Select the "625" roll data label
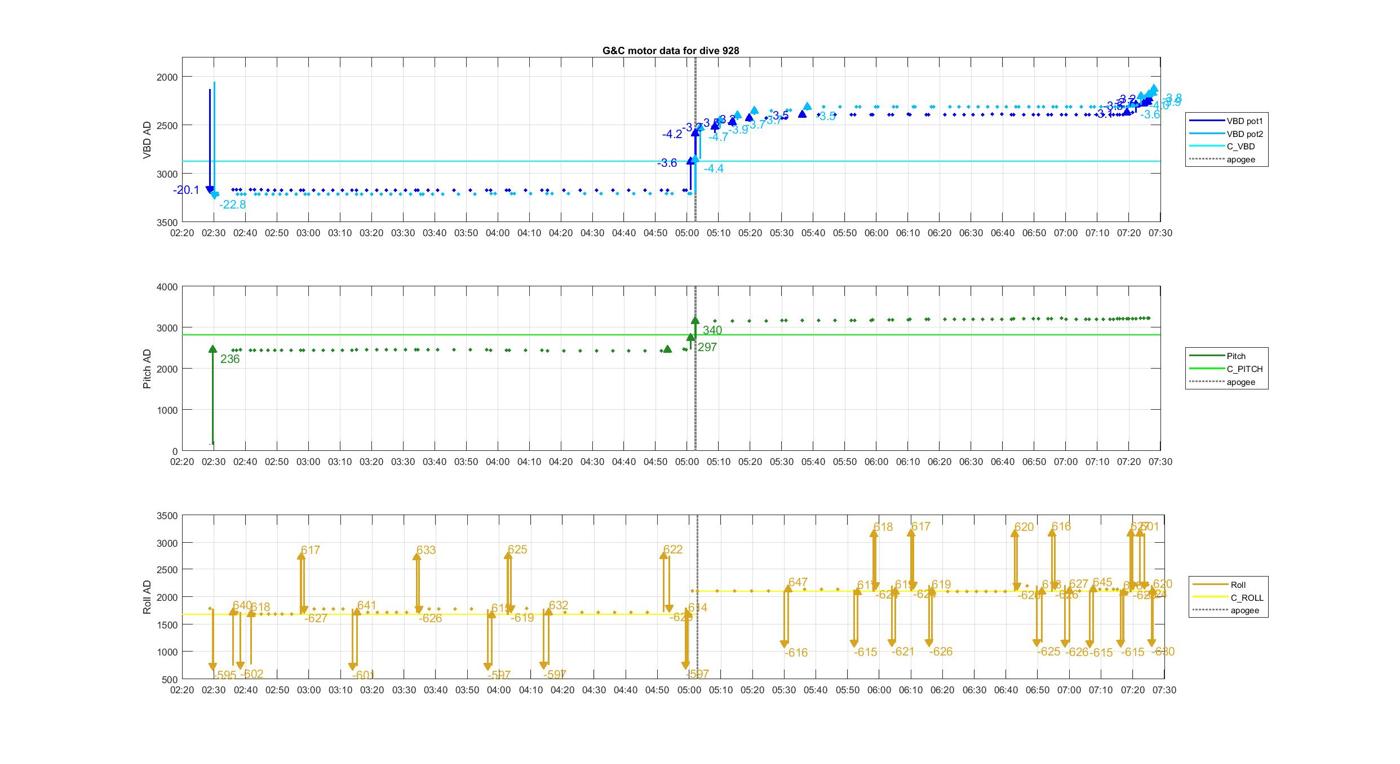Image resolution: width=1400 pixels, height=764 pixels. pyautogui.click(x=517, y=550)
